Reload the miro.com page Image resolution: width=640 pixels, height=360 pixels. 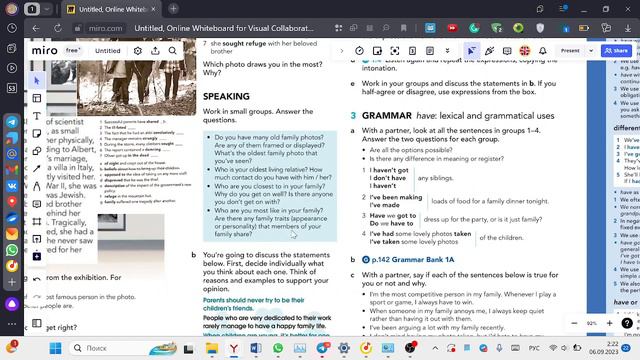[58, 28]
